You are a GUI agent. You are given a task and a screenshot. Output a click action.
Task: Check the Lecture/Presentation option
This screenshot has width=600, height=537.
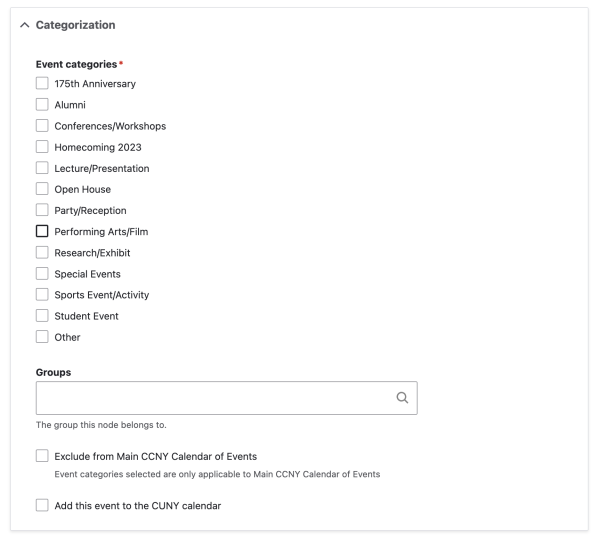point(42,168)
